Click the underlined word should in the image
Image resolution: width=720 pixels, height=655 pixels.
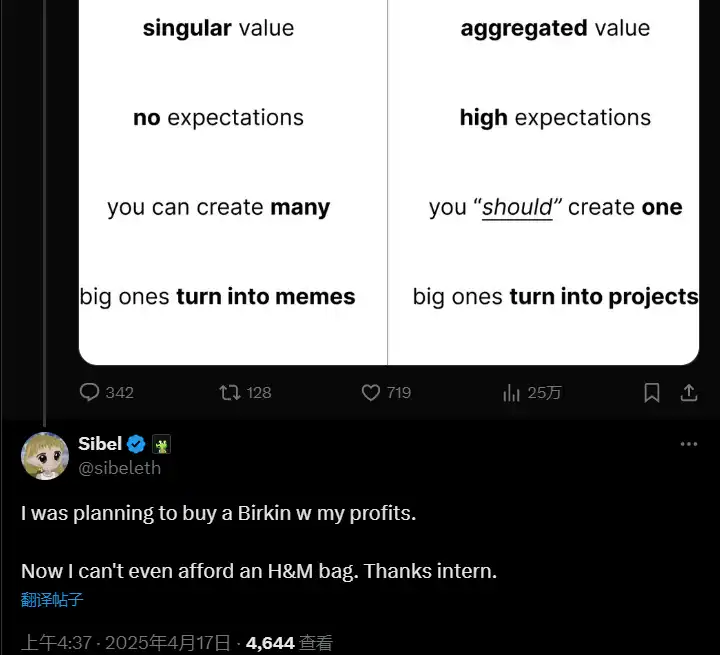click(x=517, y=208)
